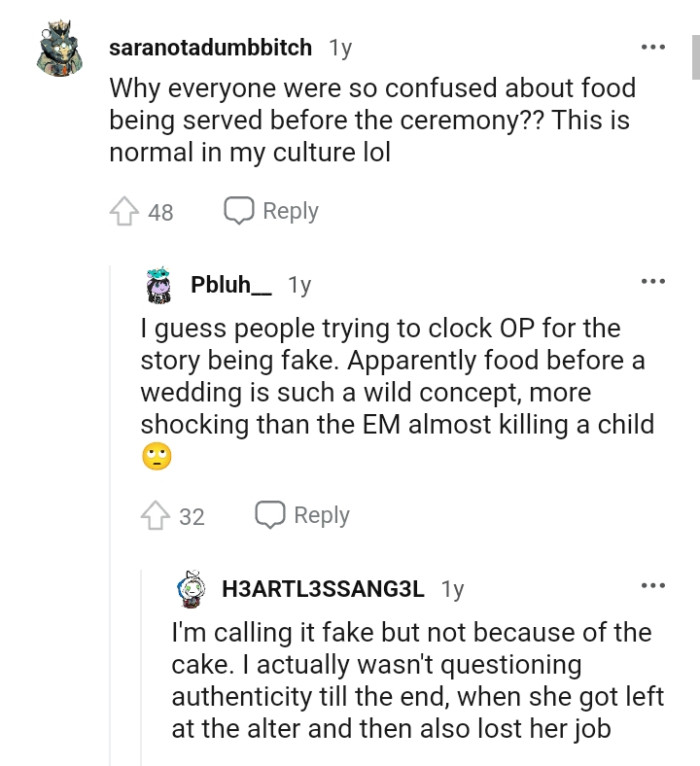
Task: Click the 1y timestamp on saranotadumbbitch's comment
Action: [x=340, y=48]
